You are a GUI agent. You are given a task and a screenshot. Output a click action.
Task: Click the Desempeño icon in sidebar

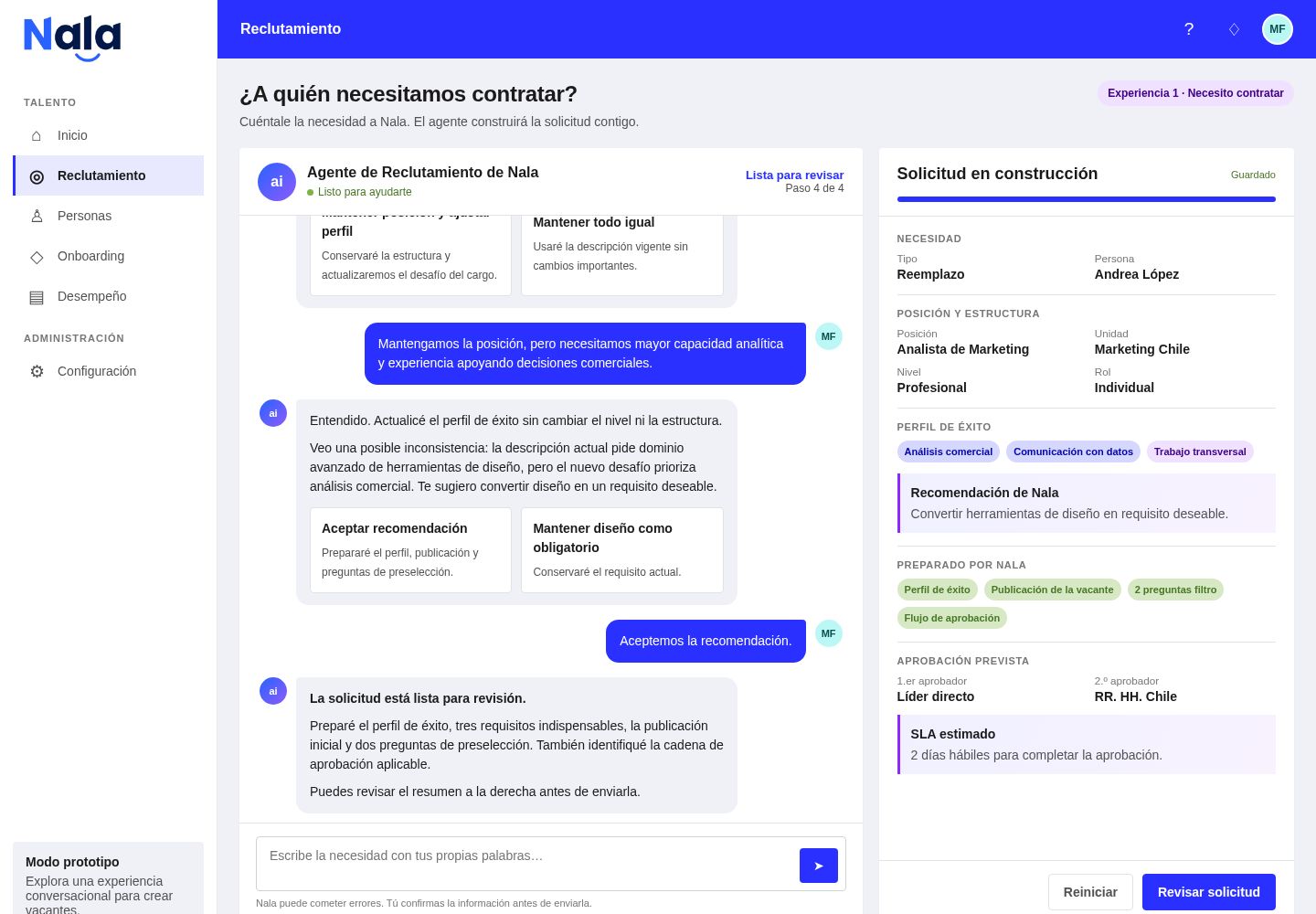tap(37, 297)
